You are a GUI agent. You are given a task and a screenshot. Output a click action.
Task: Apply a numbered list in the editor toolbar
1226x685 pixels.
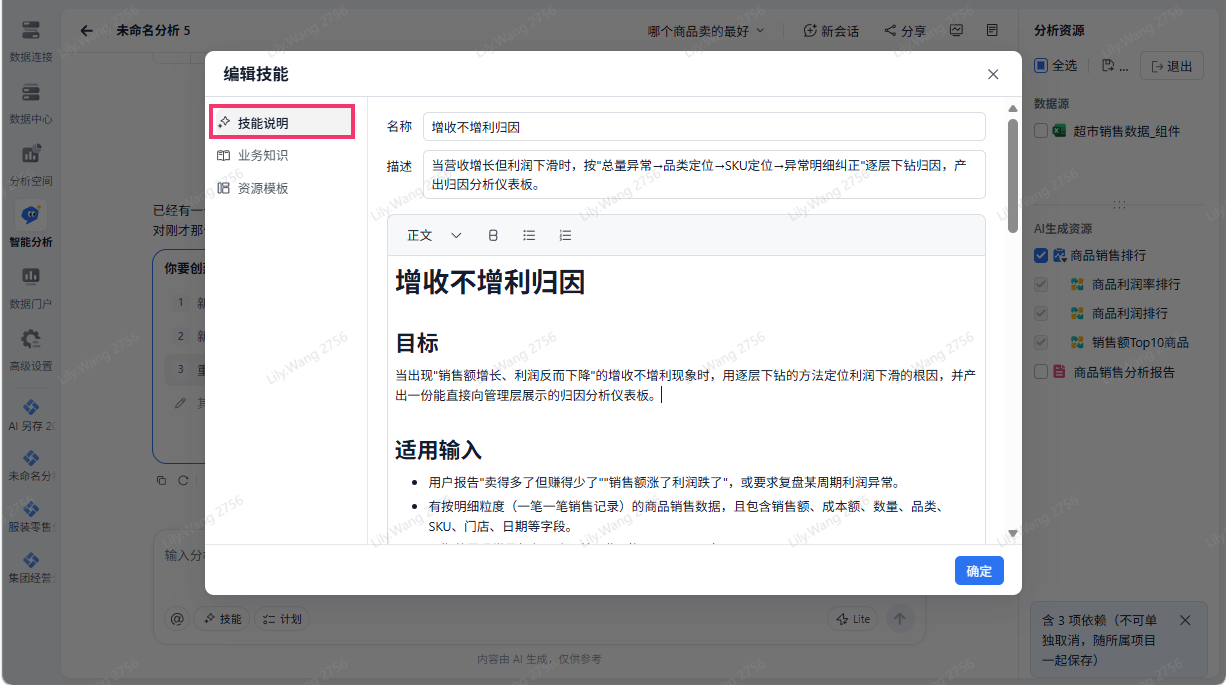point(565,235)
